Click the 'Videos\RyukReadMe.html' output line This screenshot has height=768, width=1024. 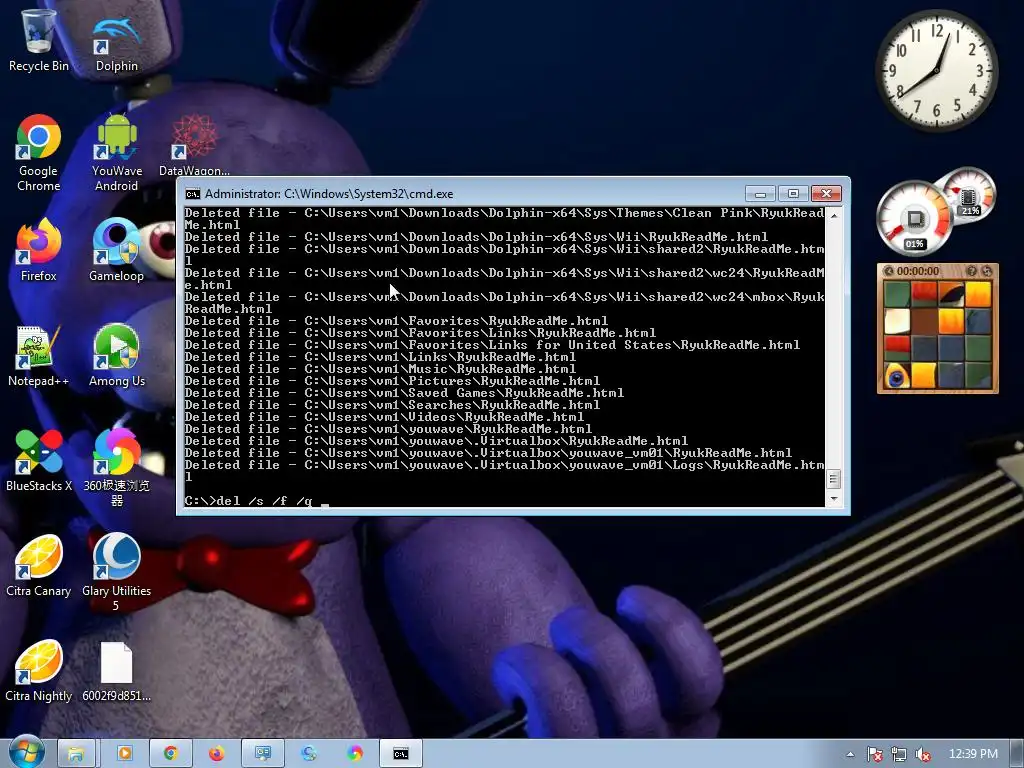pos(384,417)
